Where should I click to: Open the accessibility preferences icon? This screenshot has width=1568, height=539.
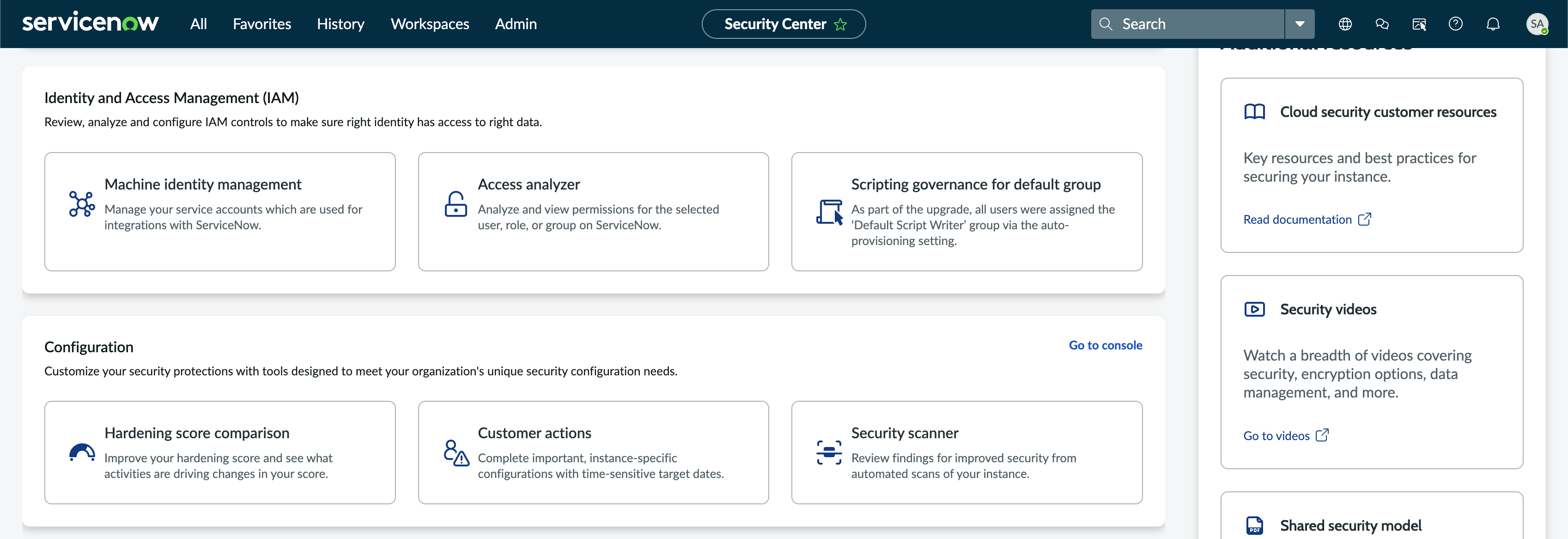(x=1419, y=24)
